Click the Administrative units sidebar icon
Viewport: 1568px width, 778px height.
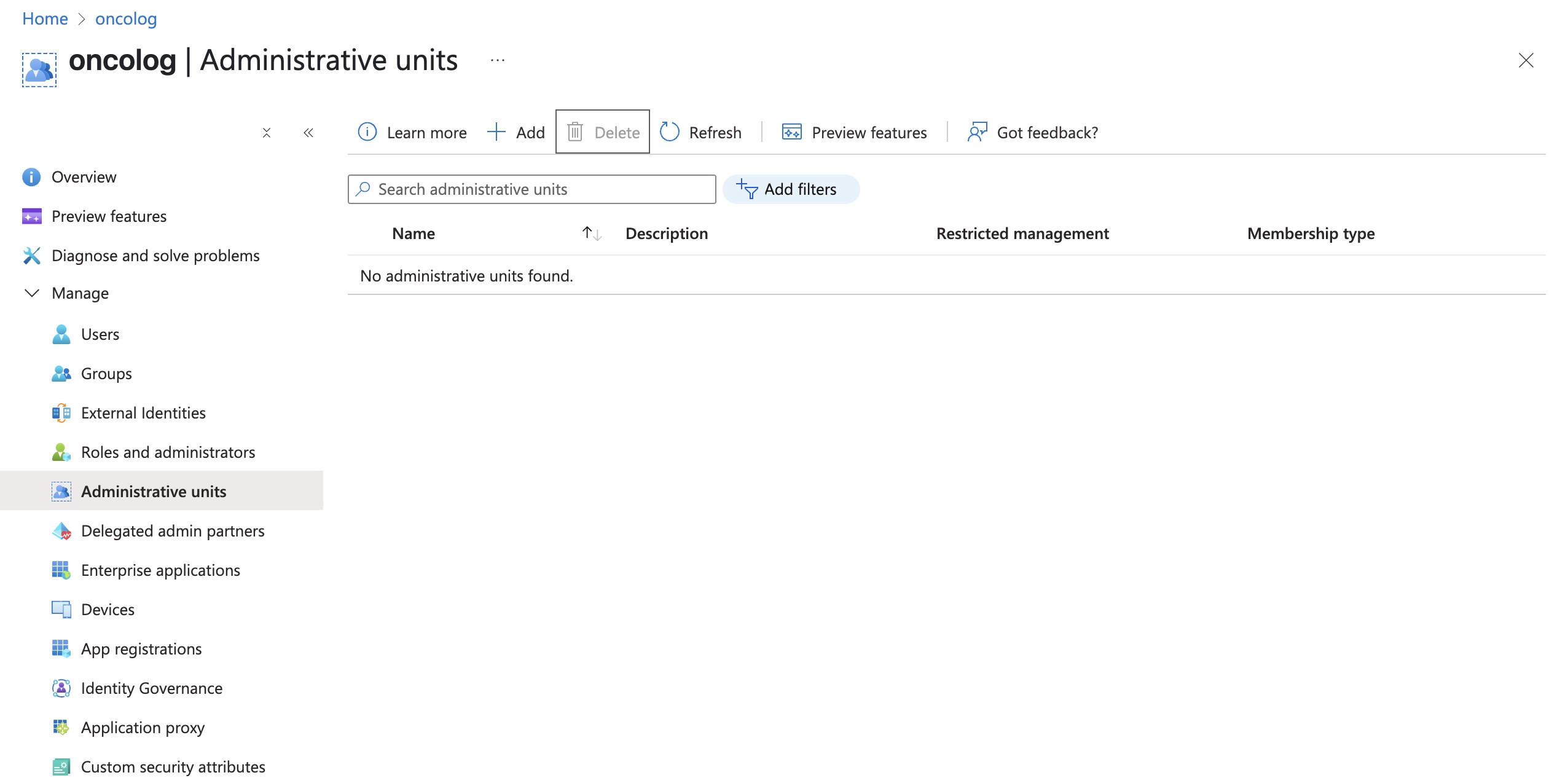[61, 492]
